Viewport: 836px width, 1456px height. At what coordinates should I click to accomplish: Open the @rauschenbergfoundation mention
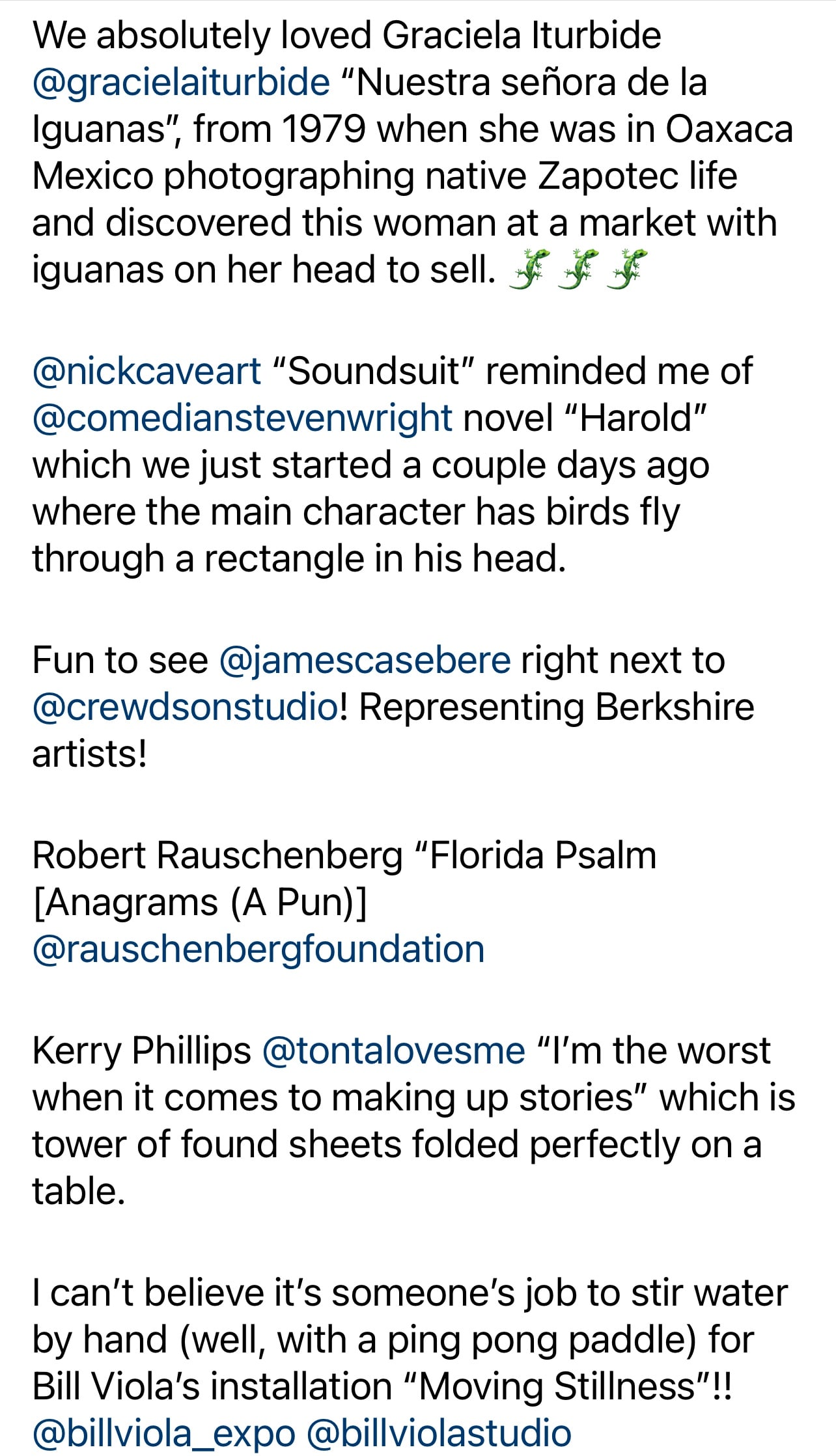258,950
